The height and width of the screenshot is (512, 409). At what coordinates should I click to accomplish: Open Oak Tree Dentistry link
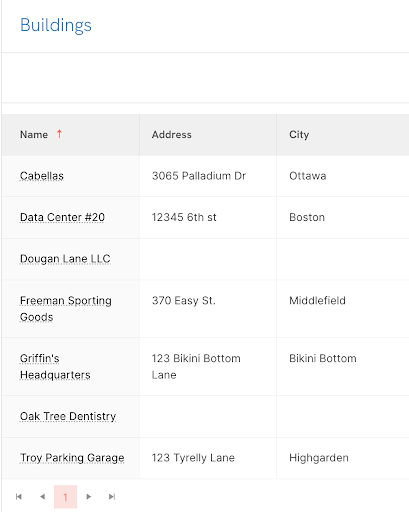tap(68, 416)
